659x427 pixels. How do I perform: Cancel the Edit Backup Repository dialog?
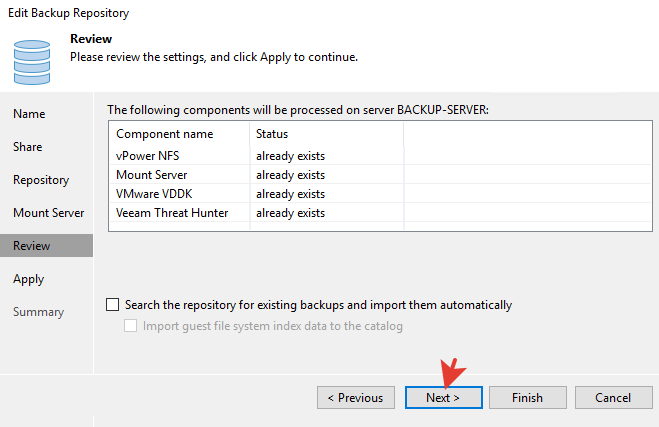(613, 397)
